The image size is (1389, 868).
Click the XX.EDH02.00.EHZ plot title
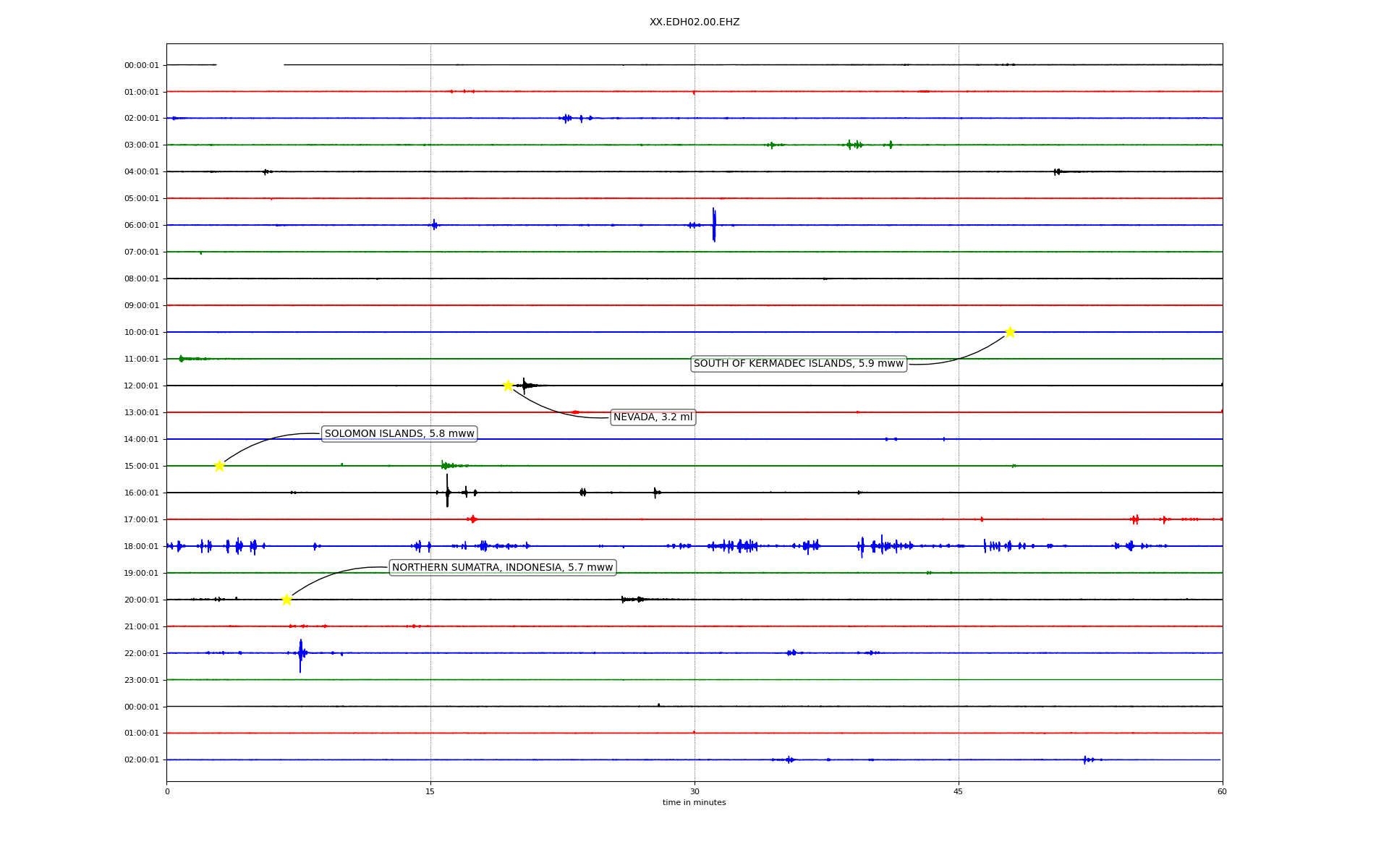tap(694, 22)
